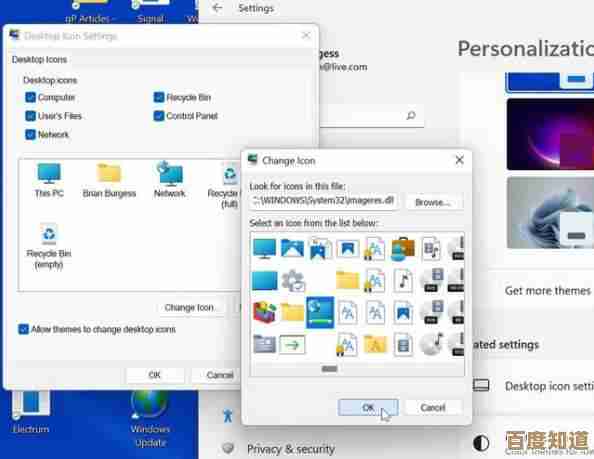Choose the framed picture icon beside the briefcase font document
Image resolution: width=594 pixels, height=459 pixels.
(x=347, y=249)
